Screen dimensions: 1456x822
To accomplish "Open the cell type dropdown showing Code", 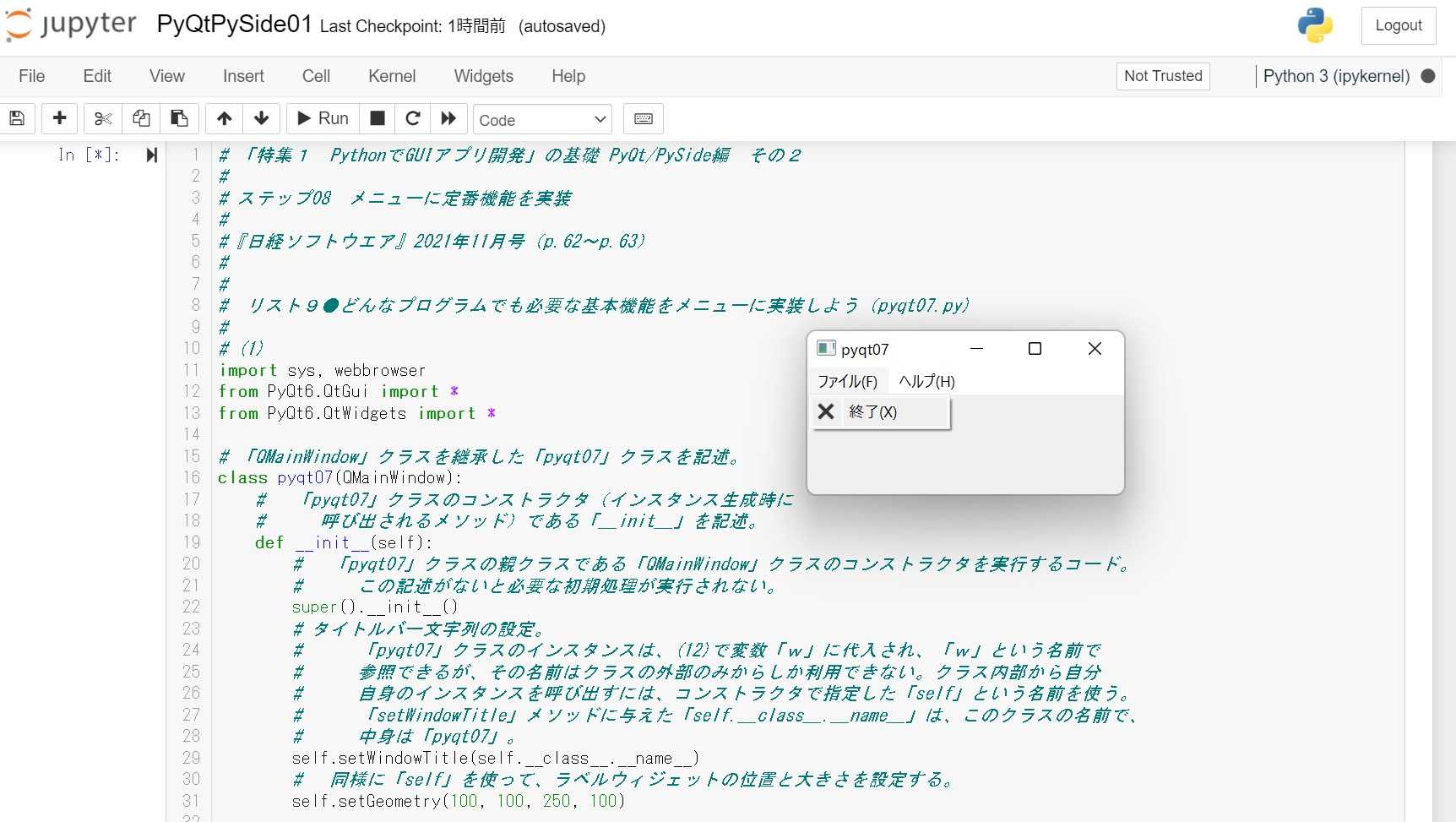I will click(x=541, y=119).
